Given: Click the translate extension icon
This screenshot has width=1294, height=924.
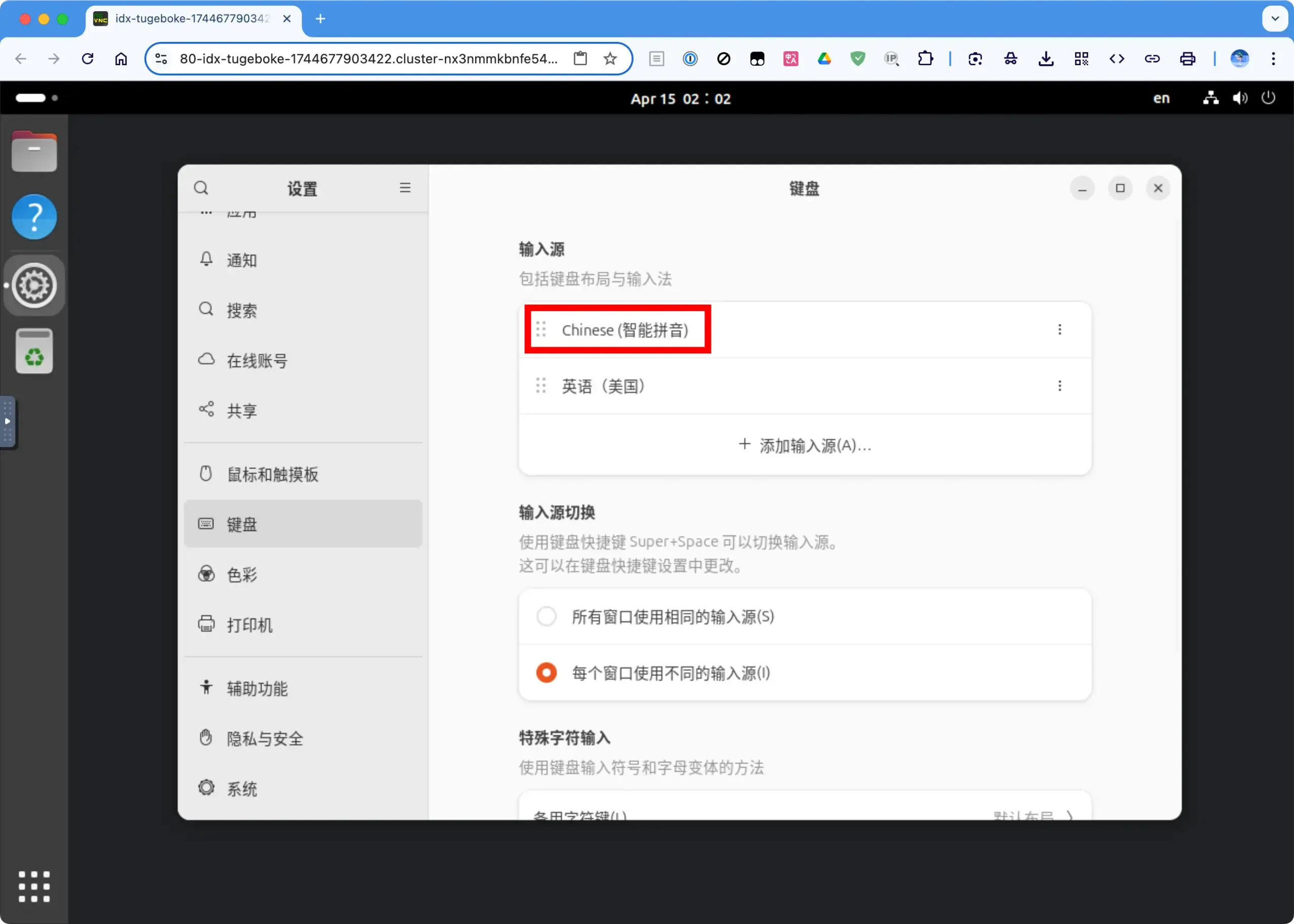Looking at the screenshot, I should 791,59.
